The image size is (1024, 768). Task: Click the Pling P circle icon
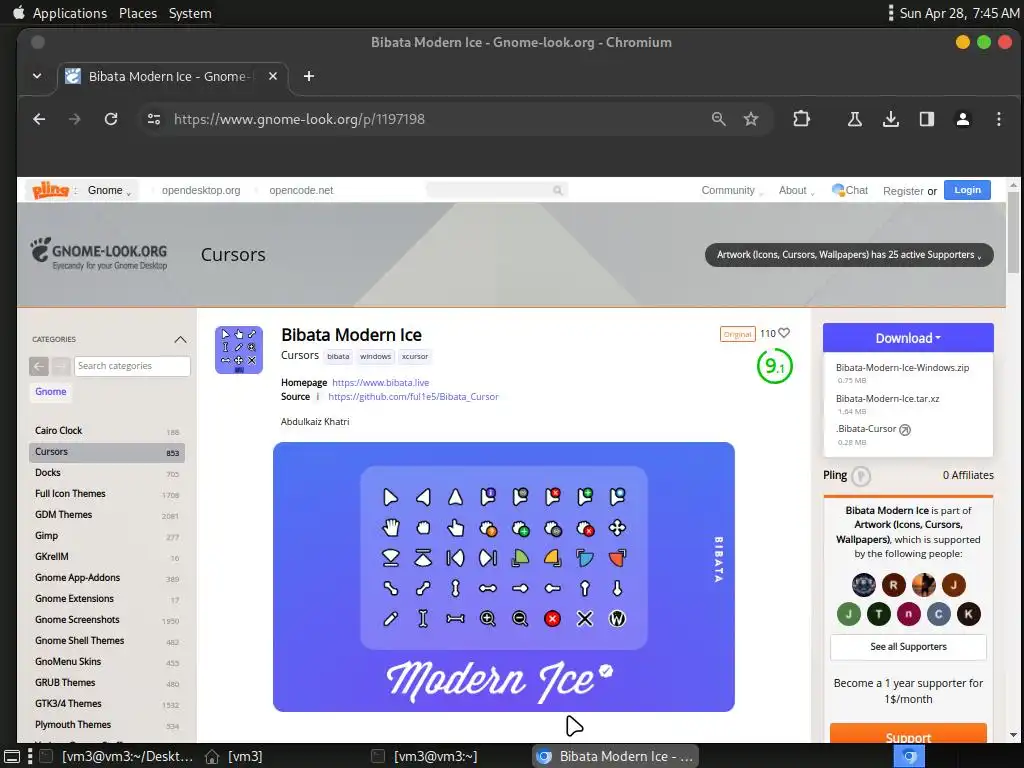pos(861,476)
